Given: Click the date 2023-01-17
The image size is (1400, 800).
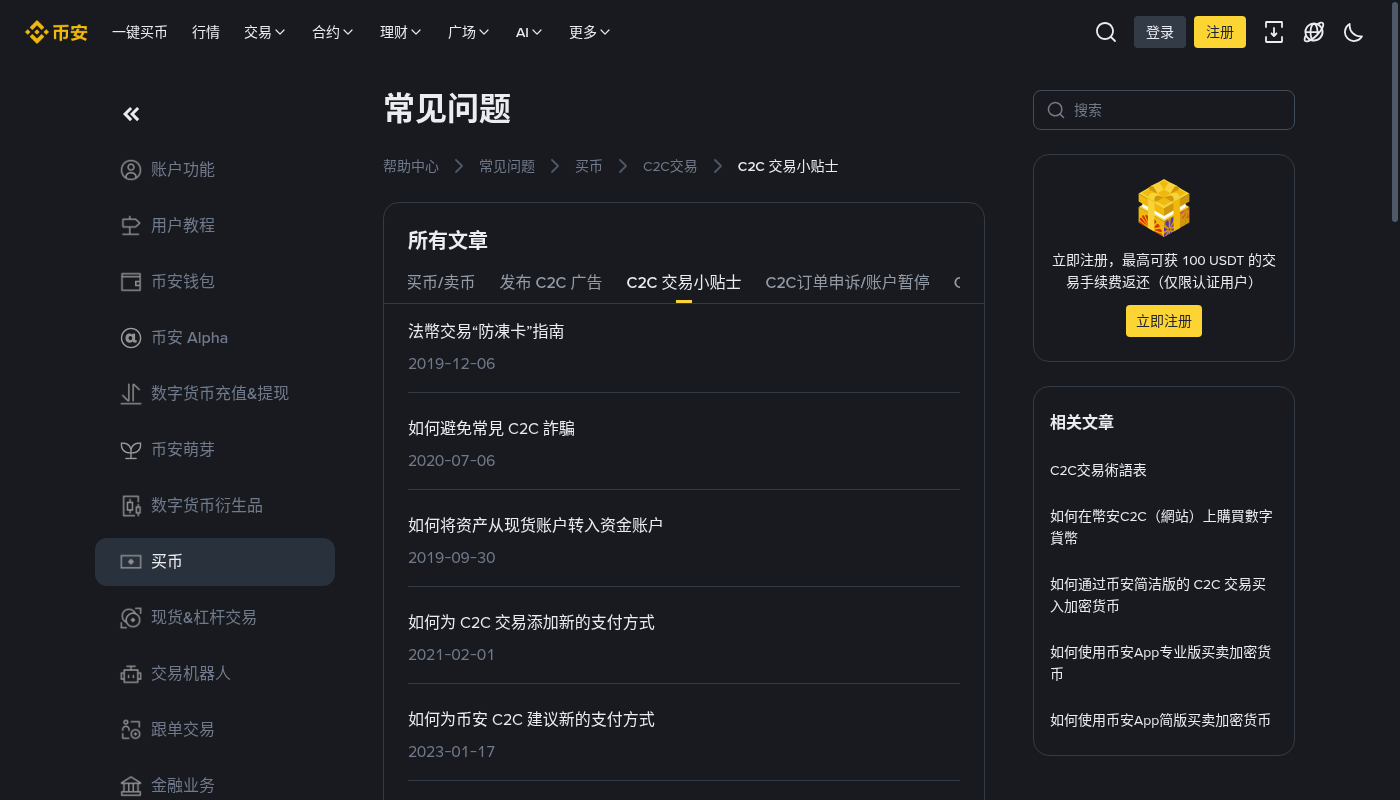Looking at the screenshot, I should point(452,752).
